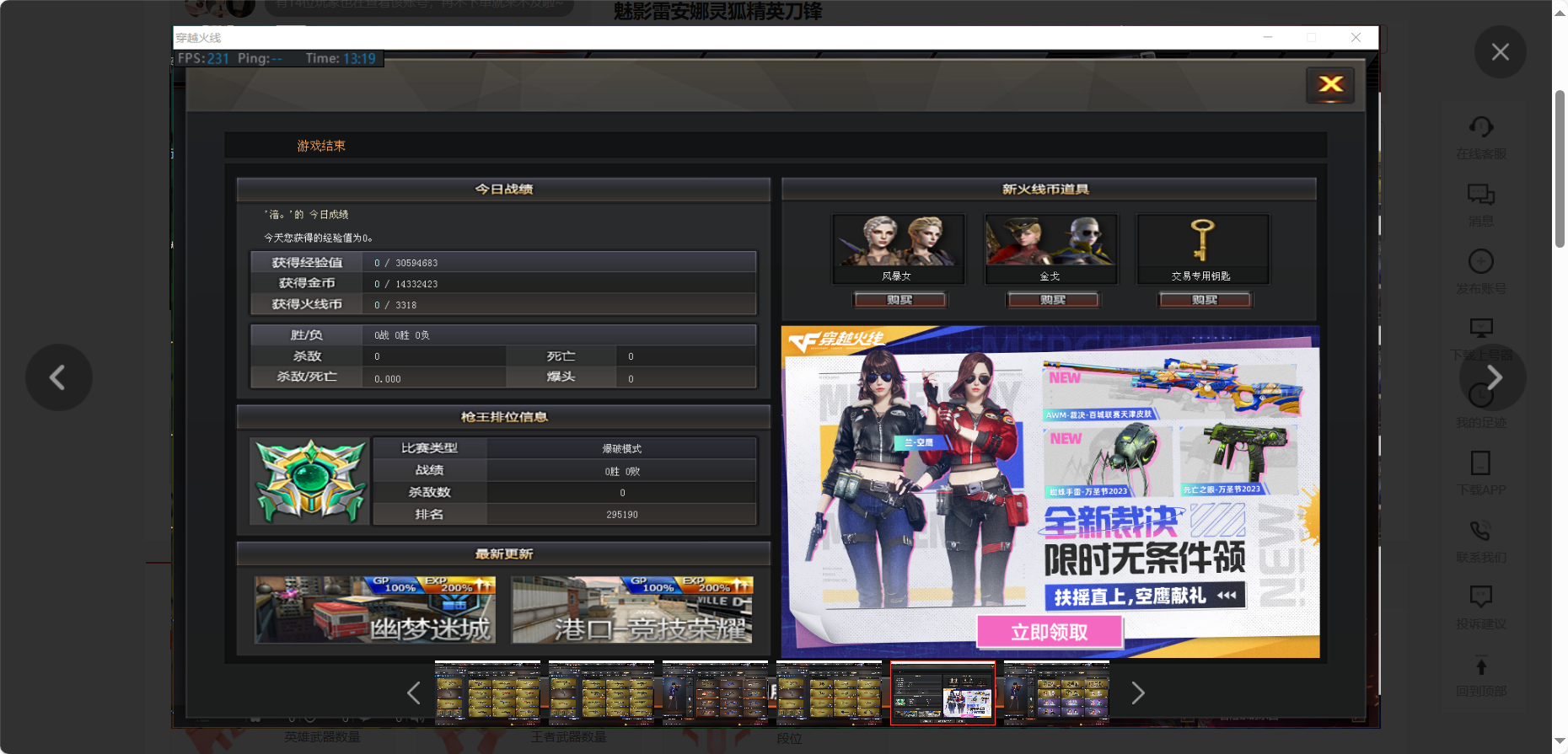This screenshot has height=754, width=1568.
Task: Click the gold value 0 / 14332423
Action: (x=406, y=284)
